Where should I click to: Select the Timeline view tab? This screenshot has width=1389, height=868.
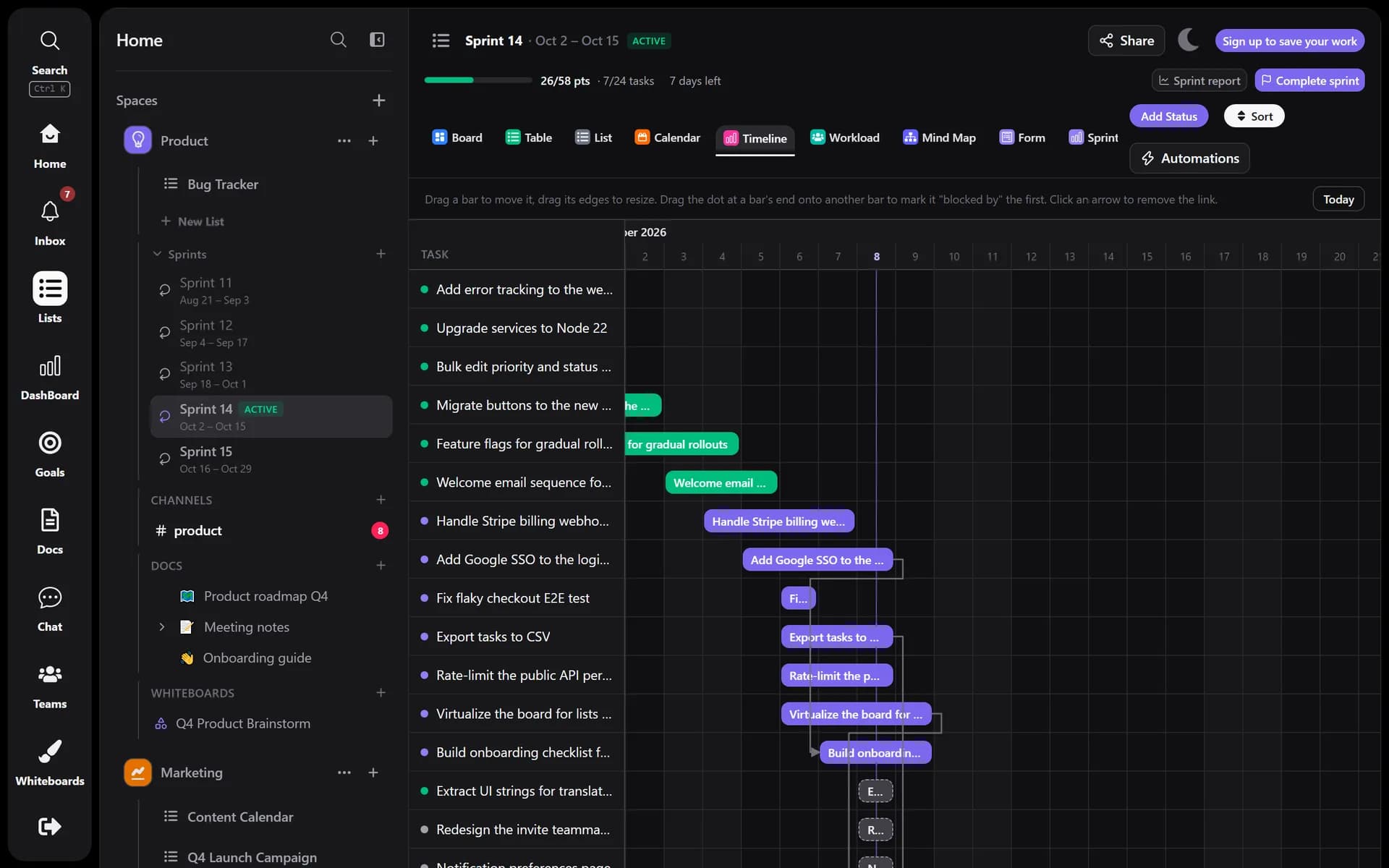755,138
